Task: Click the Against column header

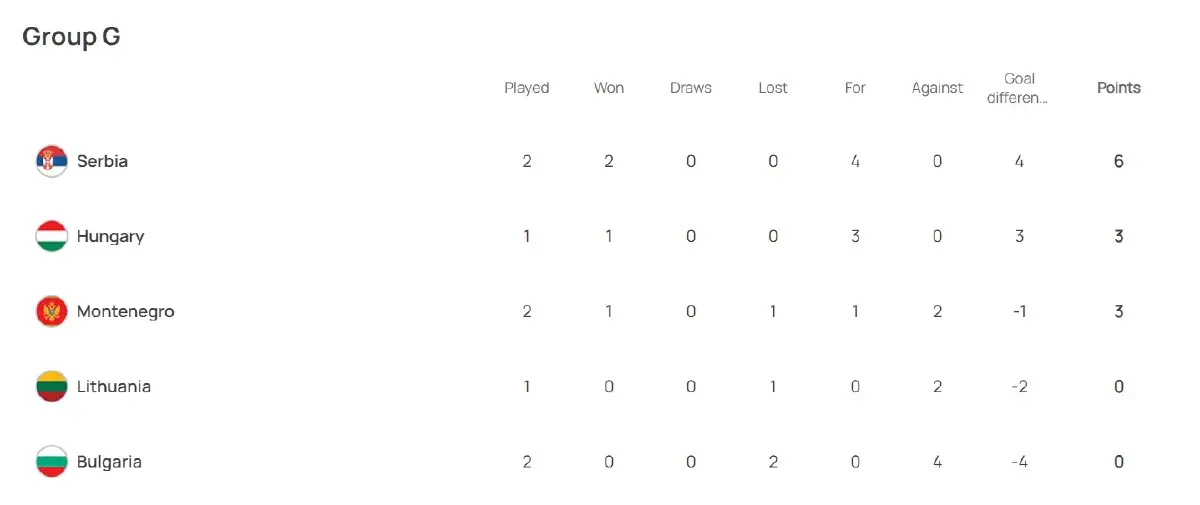Action: pos(937,88)
